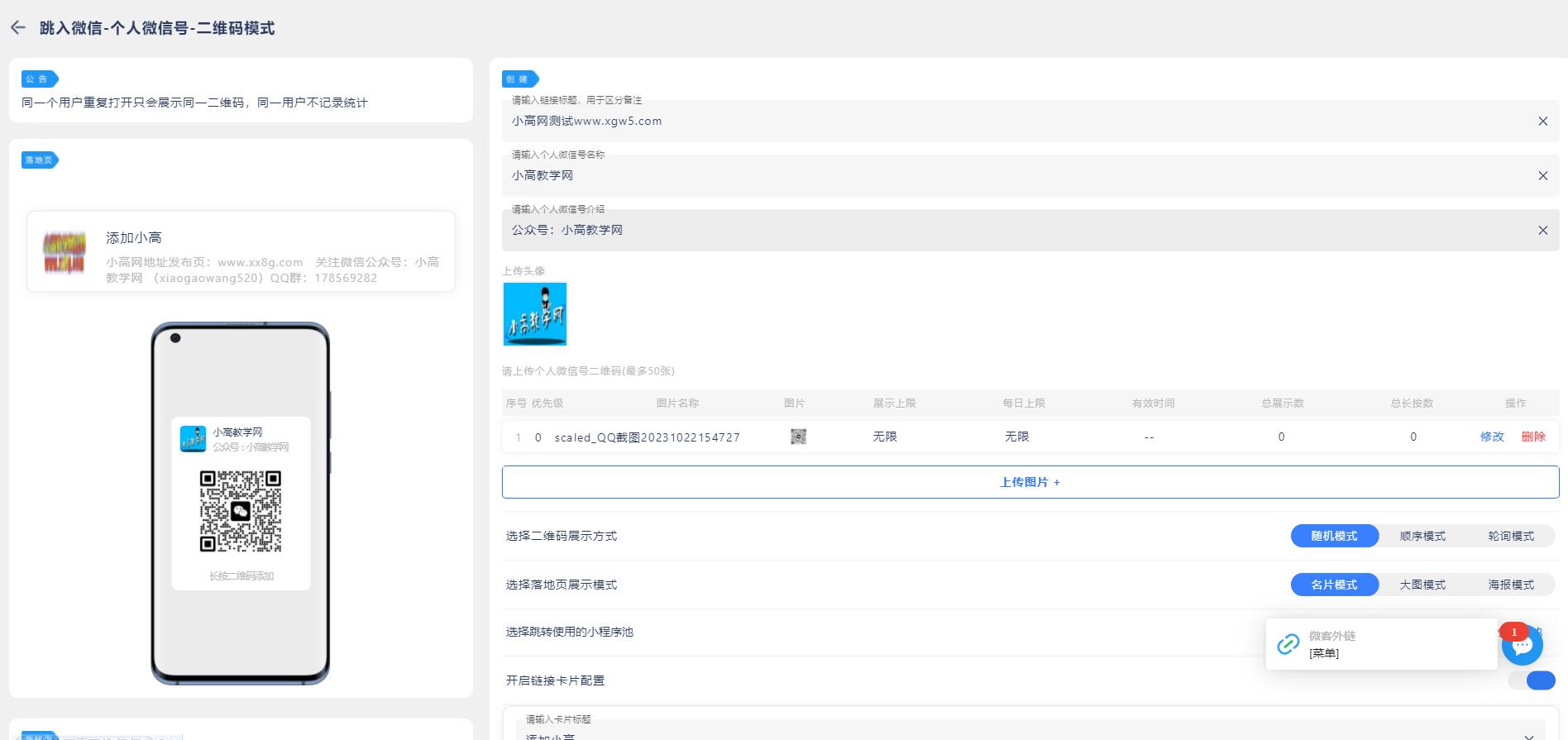Clear the intro field 公众号:小高教学网
Screen dimensions: 1568x740
pos(1542,231)
